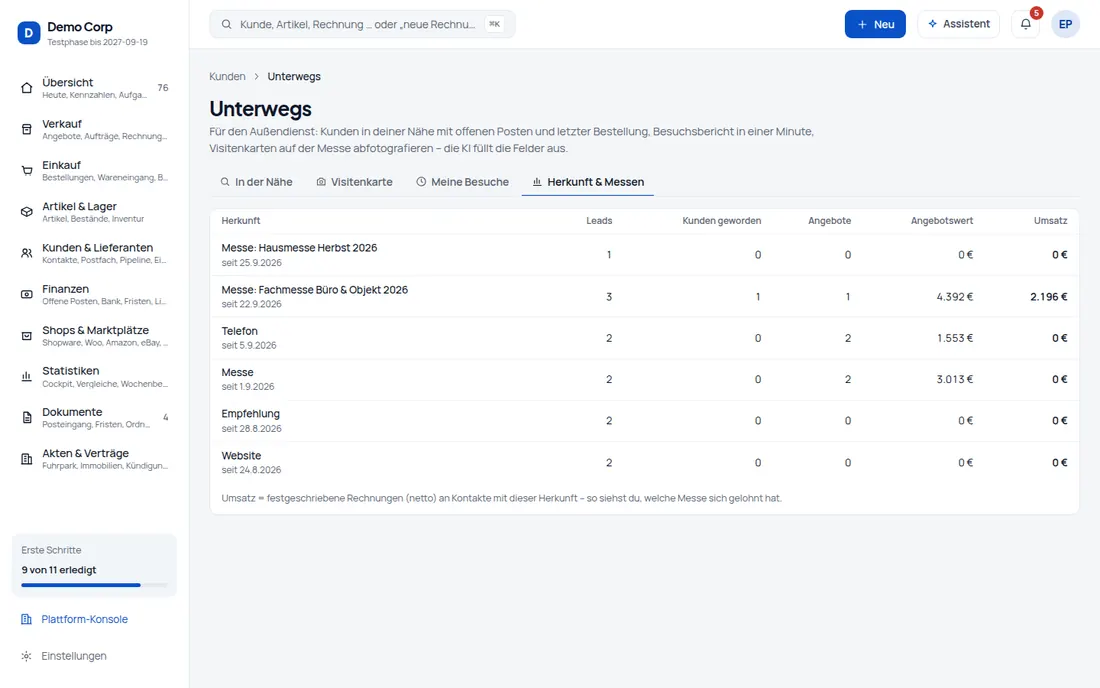The width and height of the screenshot is (1100, 688).
Task: Open settings via the Einstellungen gear icon
Action: click(x=27, y=656)
